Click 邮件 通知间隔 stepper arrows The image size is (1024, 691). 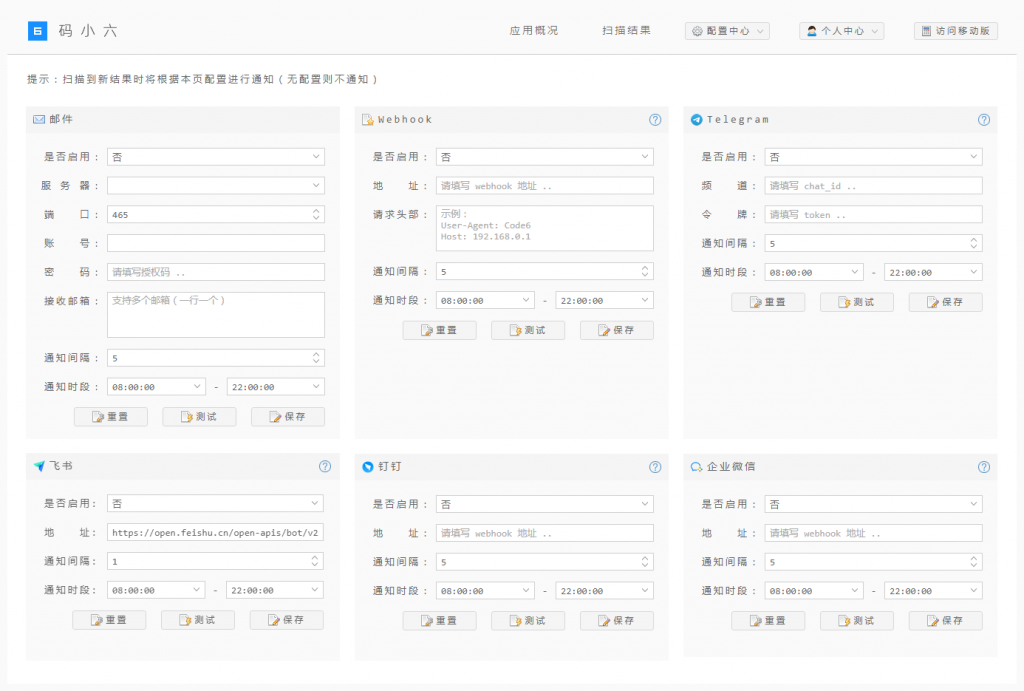click(316, 358)
